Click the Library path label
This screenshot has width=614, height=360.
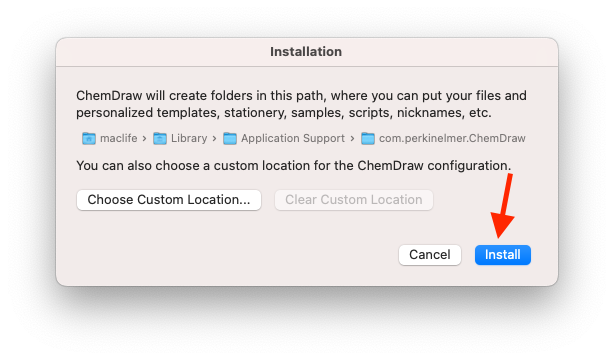pyautogui.click(x=189, y=138)
